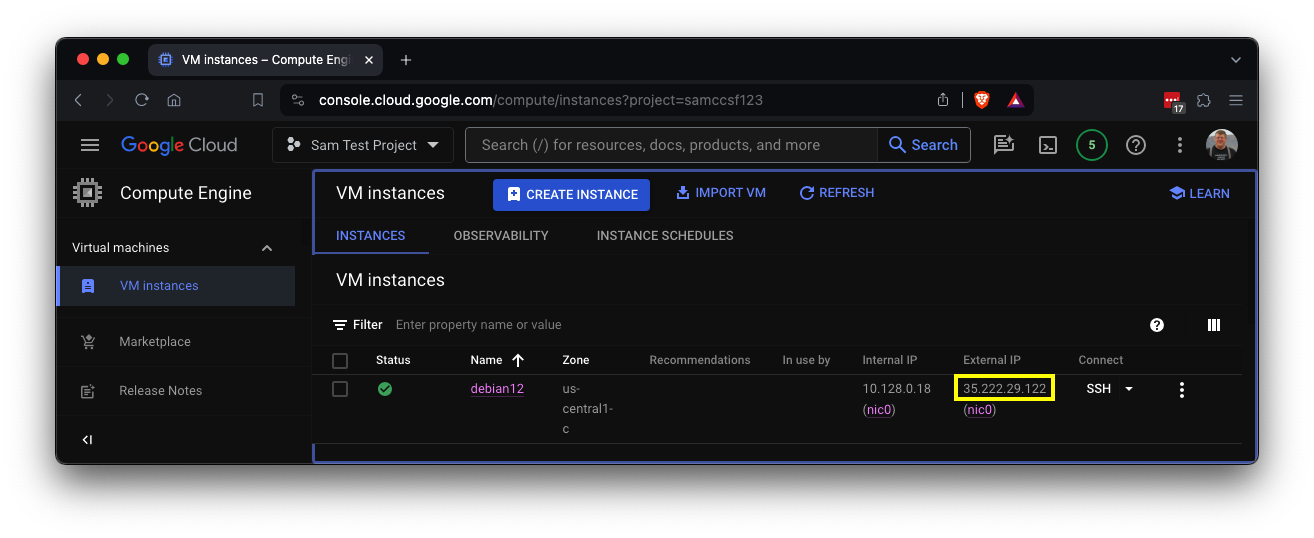Switch to the Instance Schedules tab

(664, 236)
